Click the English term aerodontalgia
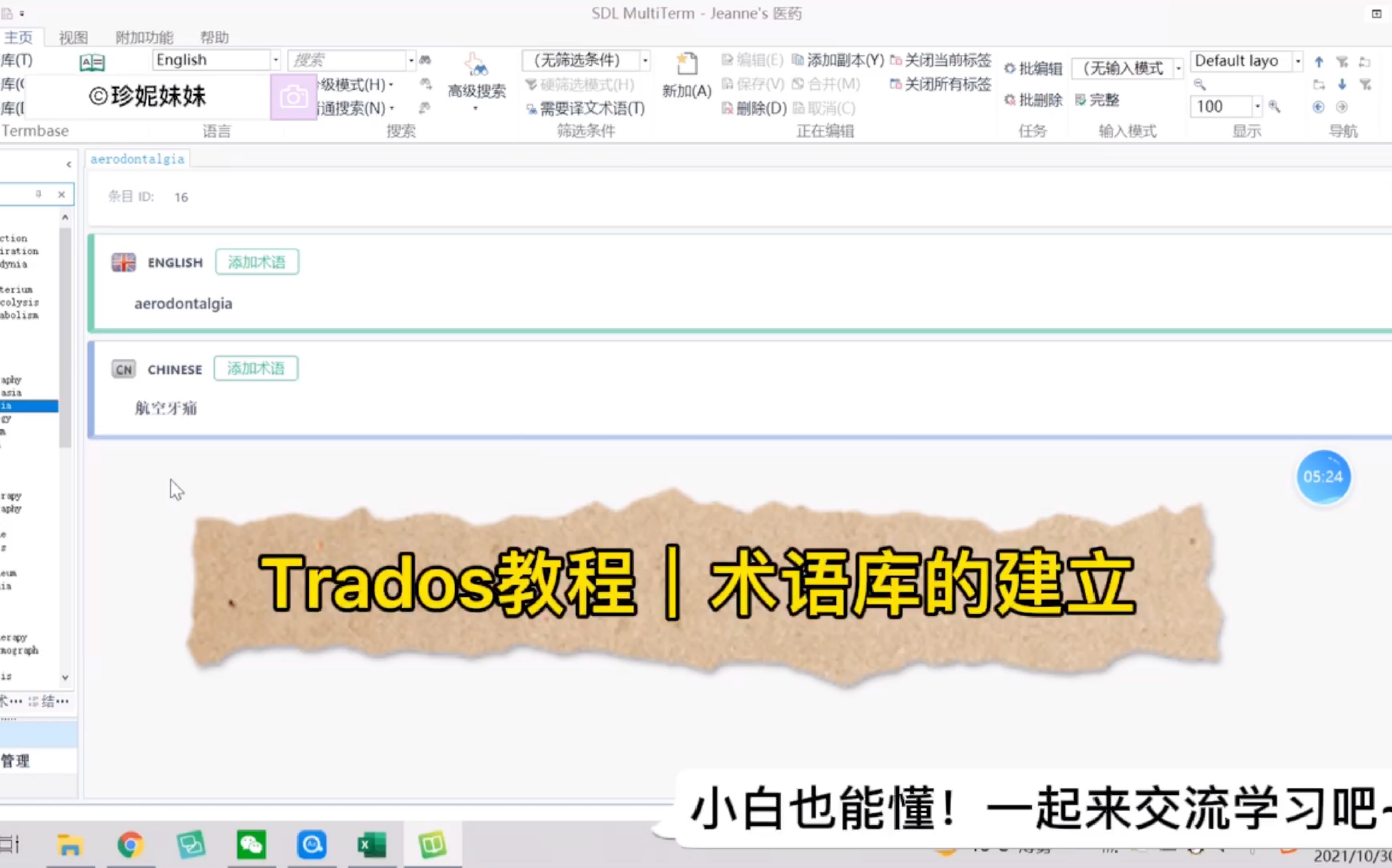The height and width of the screenshot is (868, 1392). [183, 304]
